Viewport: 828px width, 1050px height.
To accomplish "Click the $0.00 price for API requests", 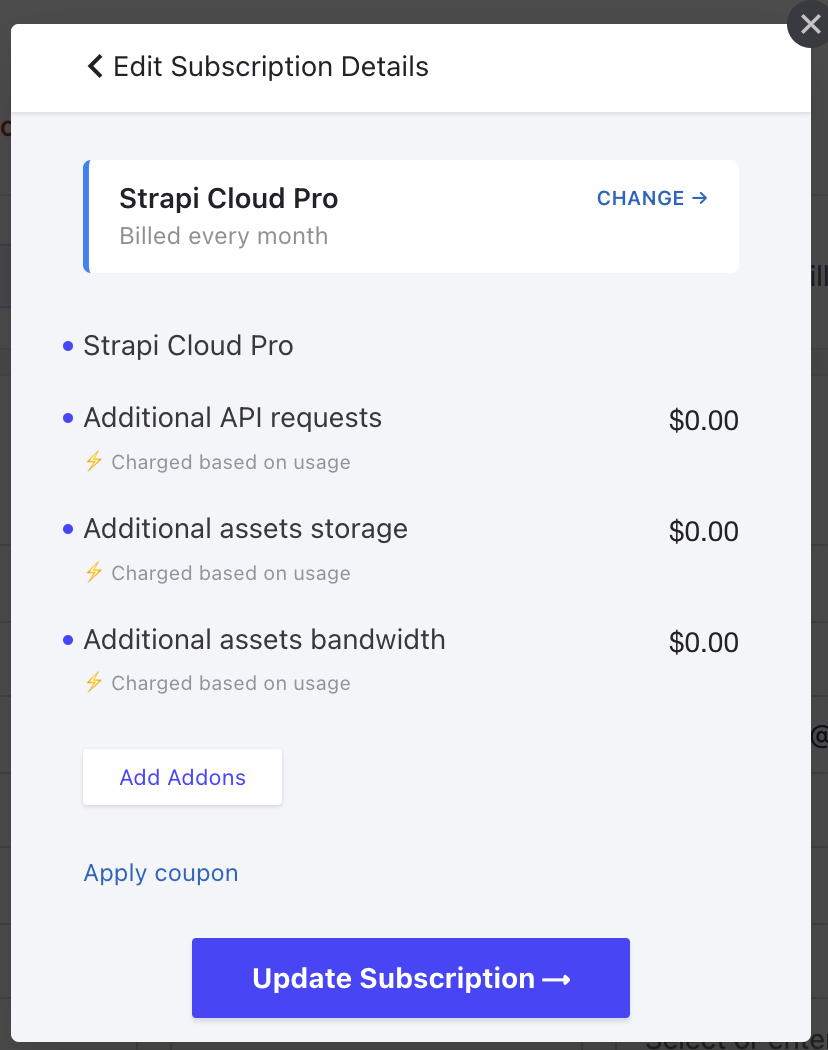I will tap(703, 421).
